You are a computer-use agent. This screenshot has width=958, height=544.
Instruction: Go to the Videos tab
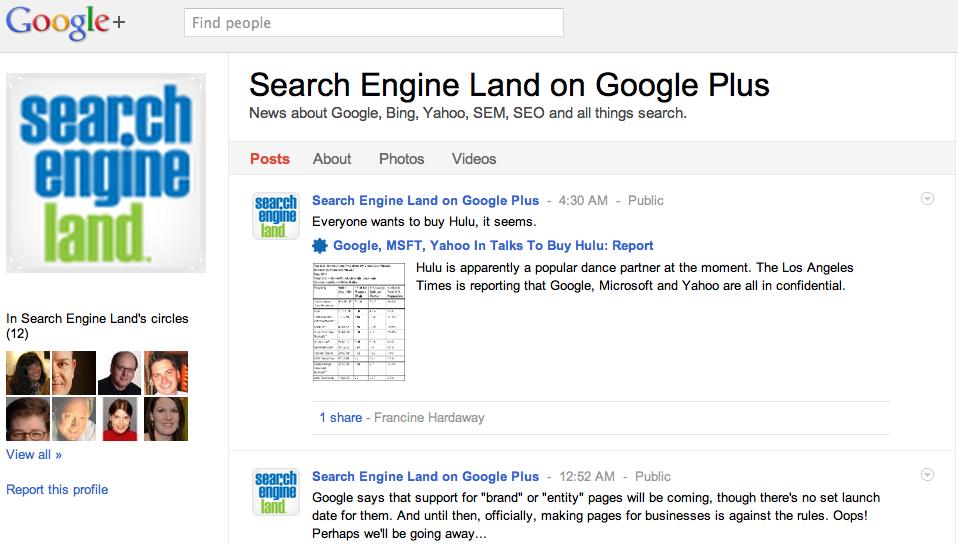coord(474,159)
